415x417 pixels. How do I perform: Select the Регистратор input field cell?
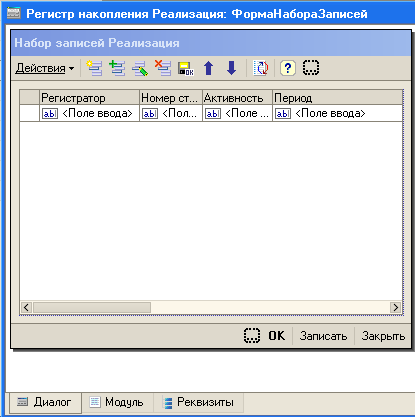click(89, 114)
